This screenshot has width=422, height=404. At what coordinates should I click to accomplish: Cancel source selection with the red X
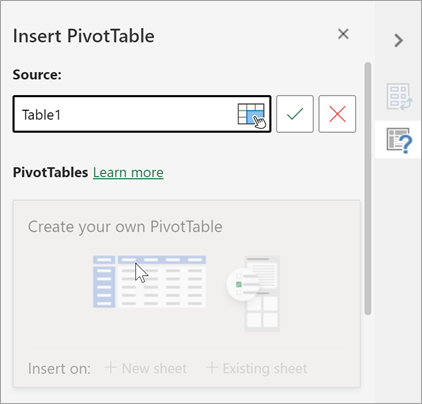(x=337, y=114)
